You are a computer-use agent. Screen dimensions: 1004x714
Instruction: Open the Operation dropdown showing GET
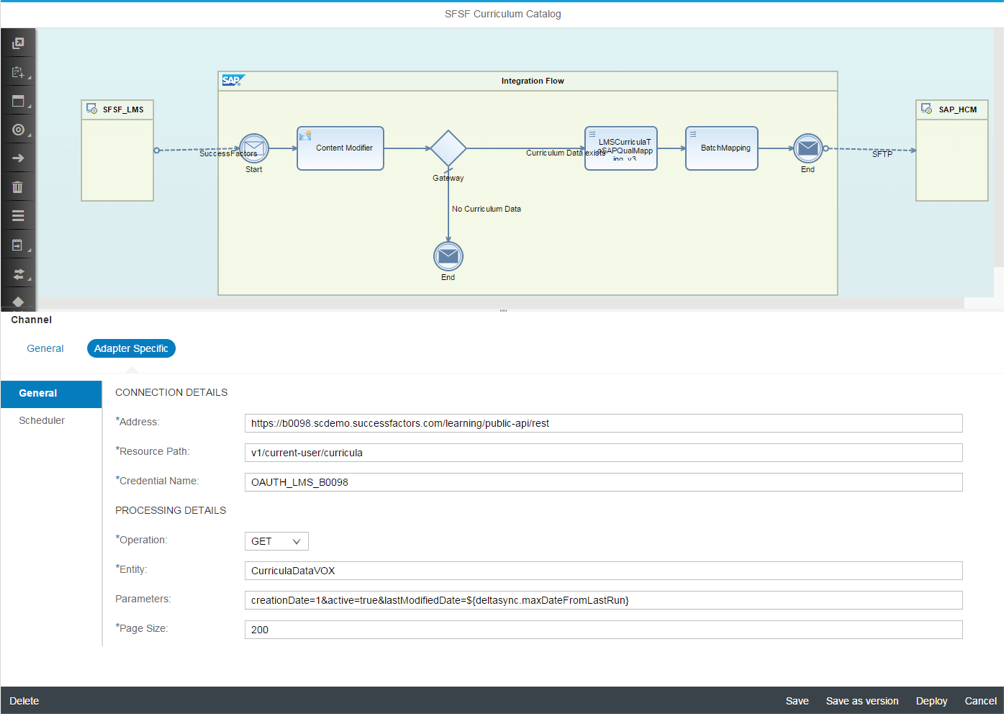point(276,540)
